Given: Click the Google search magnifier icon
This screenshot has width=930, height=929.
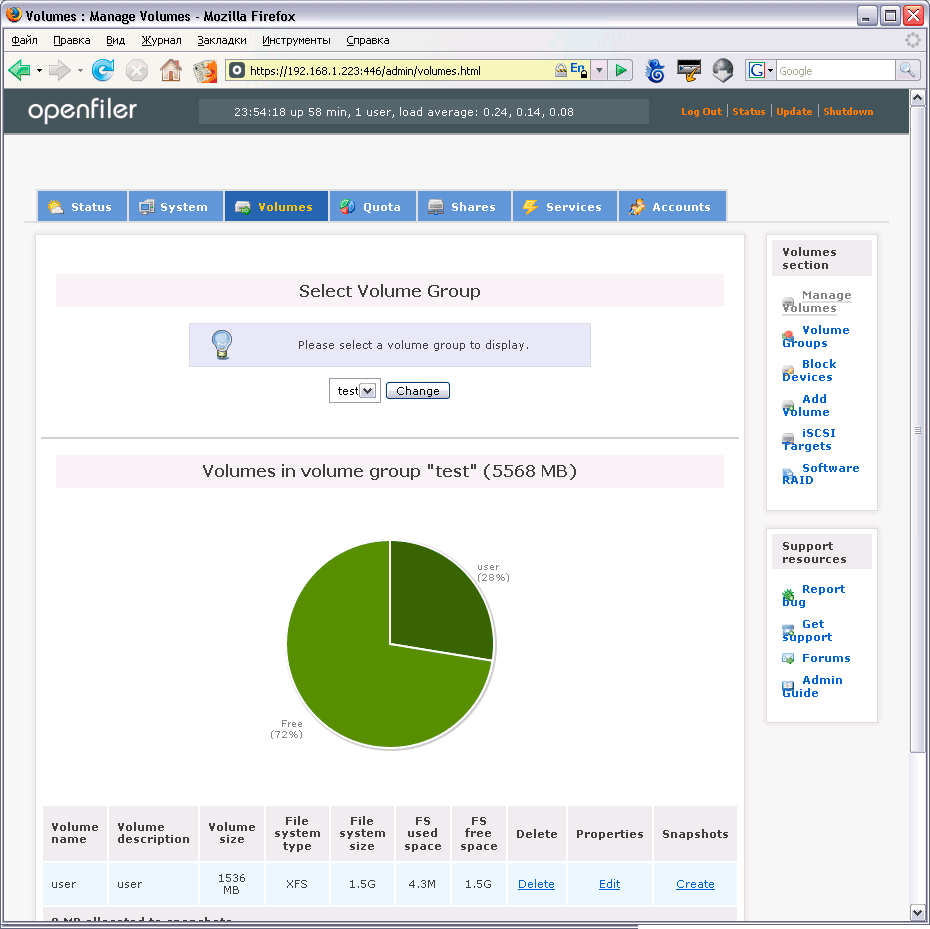Looking at the screenshot, I should pos(908,70).
